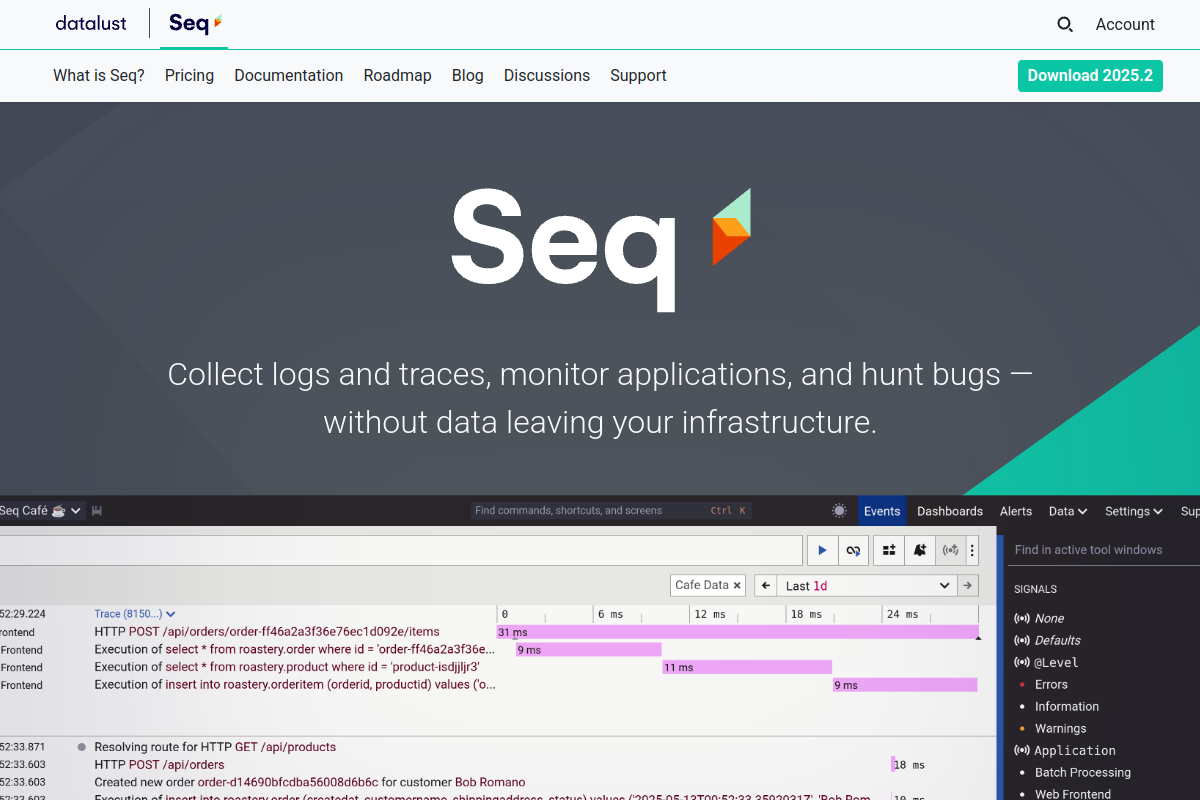Click the 18 ms span marker
The height and width of the screenshot is (800, 1200).
click(x=893, y=765)
